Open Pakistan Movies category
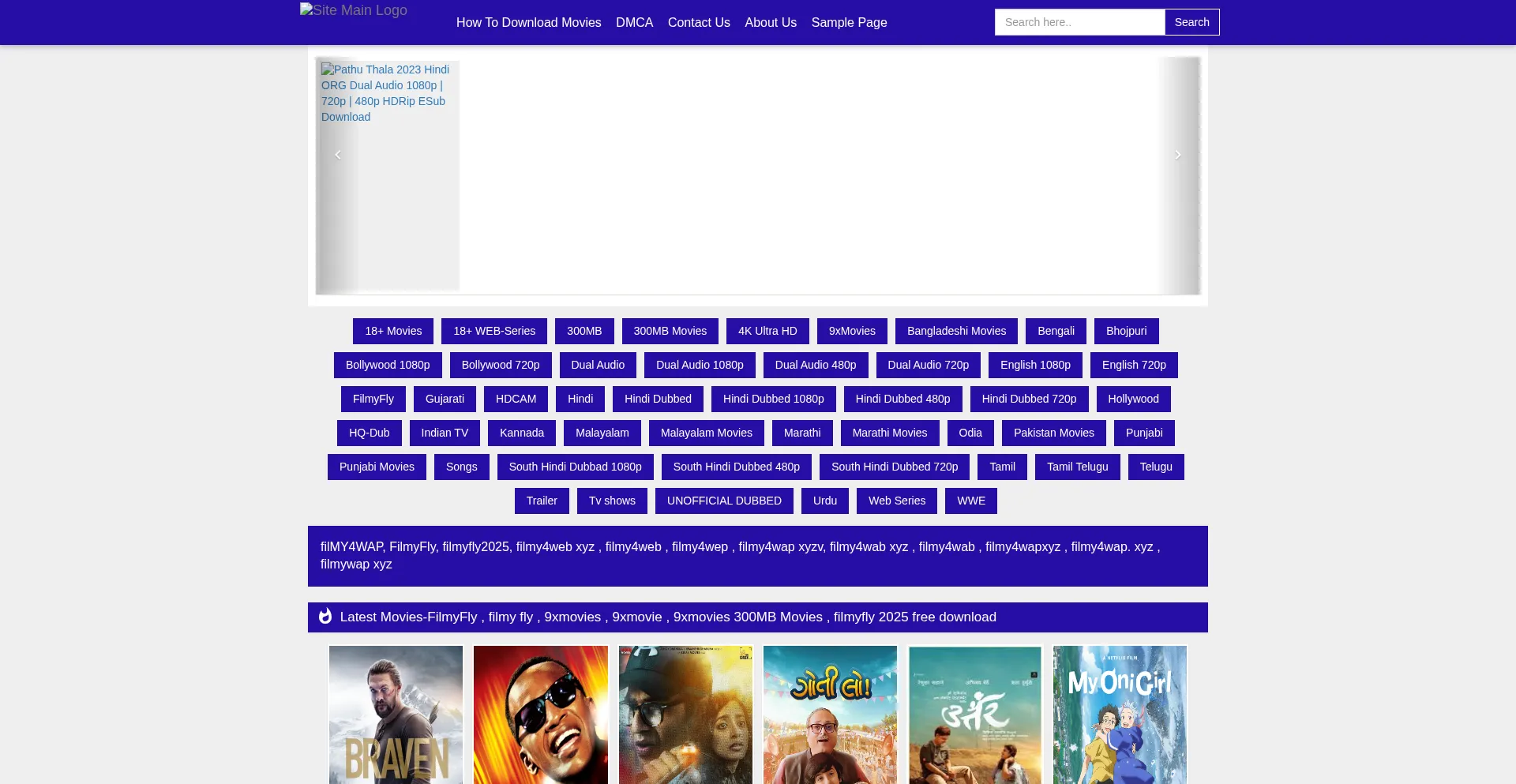Image resolution: width=1516 pixels, height=784 pixels. click(1054, 433)
